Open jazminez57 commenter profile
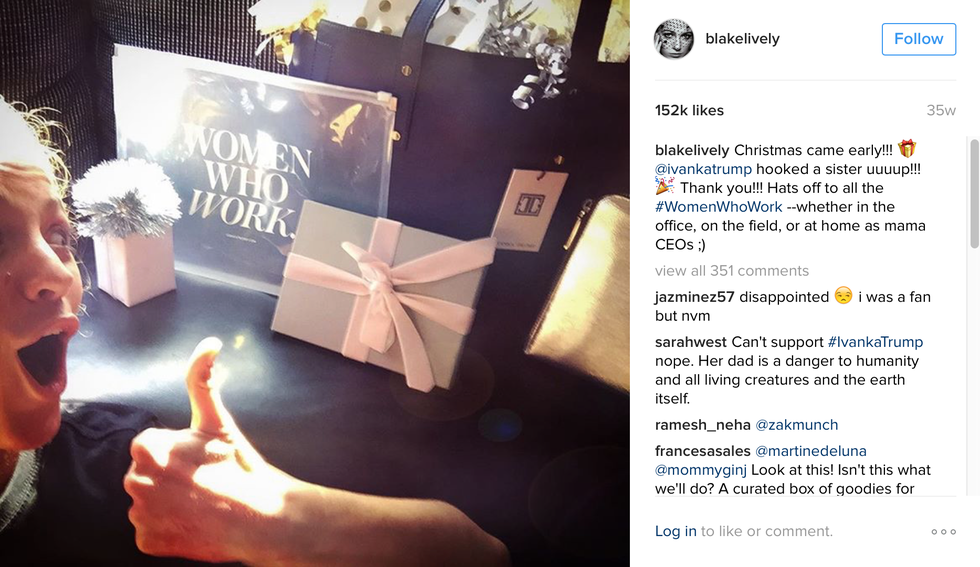Screen dimensions: 980x567 click(x=694, y=297)
